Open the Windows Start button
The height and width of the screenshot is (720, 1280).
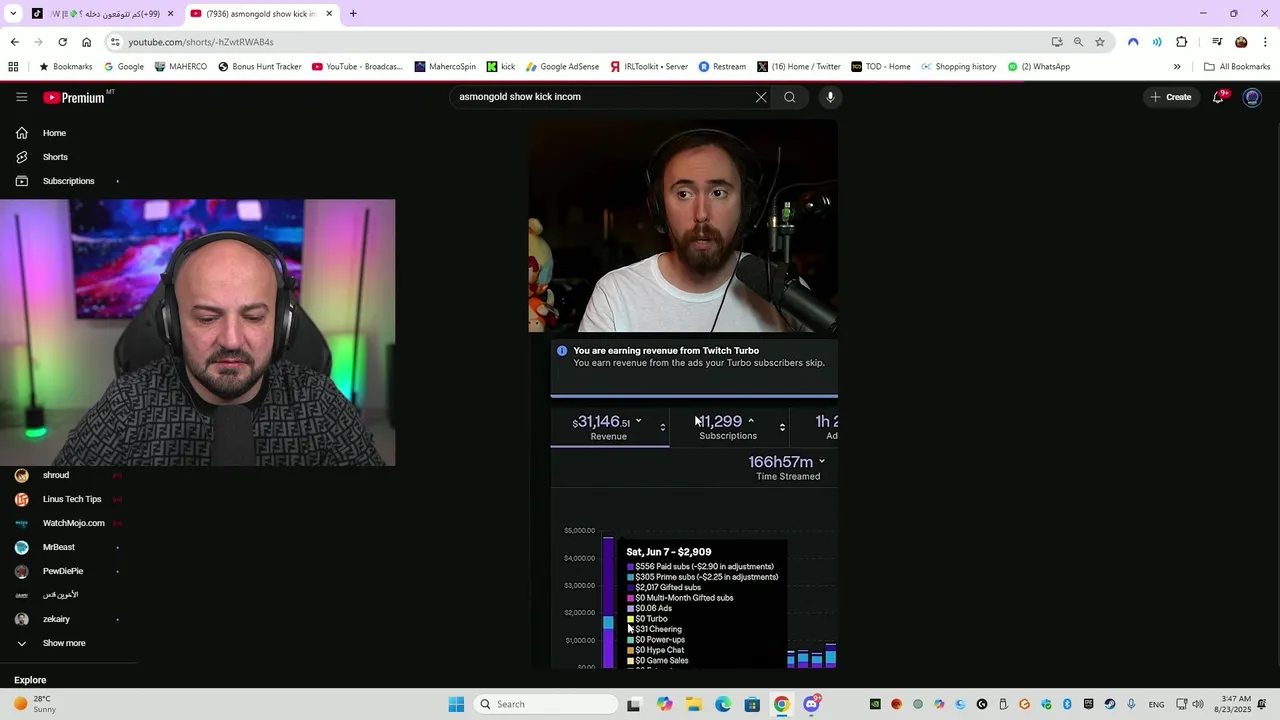[456, 704]
